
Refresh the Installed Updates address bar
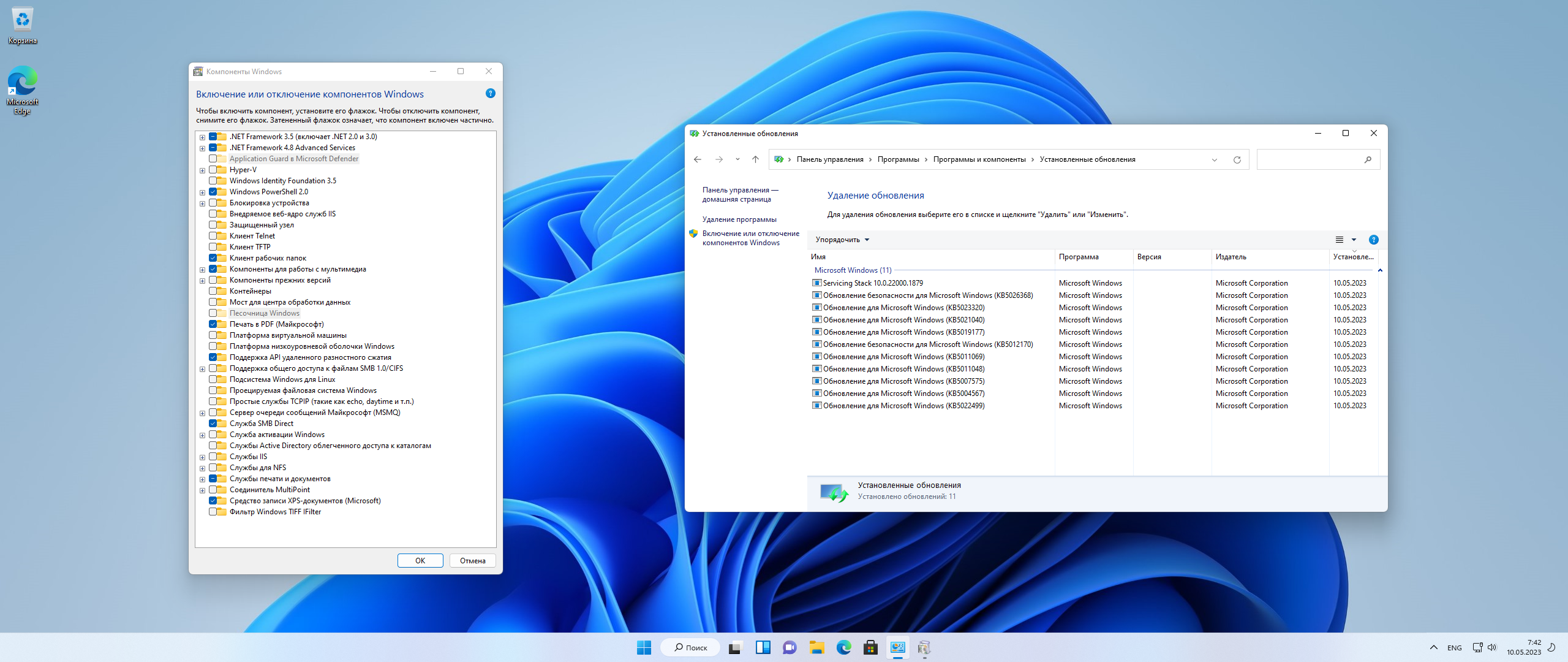coord(1237,159)
